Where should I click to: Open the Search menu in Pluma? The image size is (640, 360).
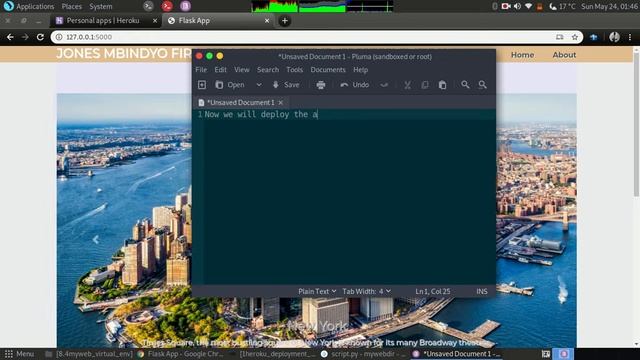268,70
